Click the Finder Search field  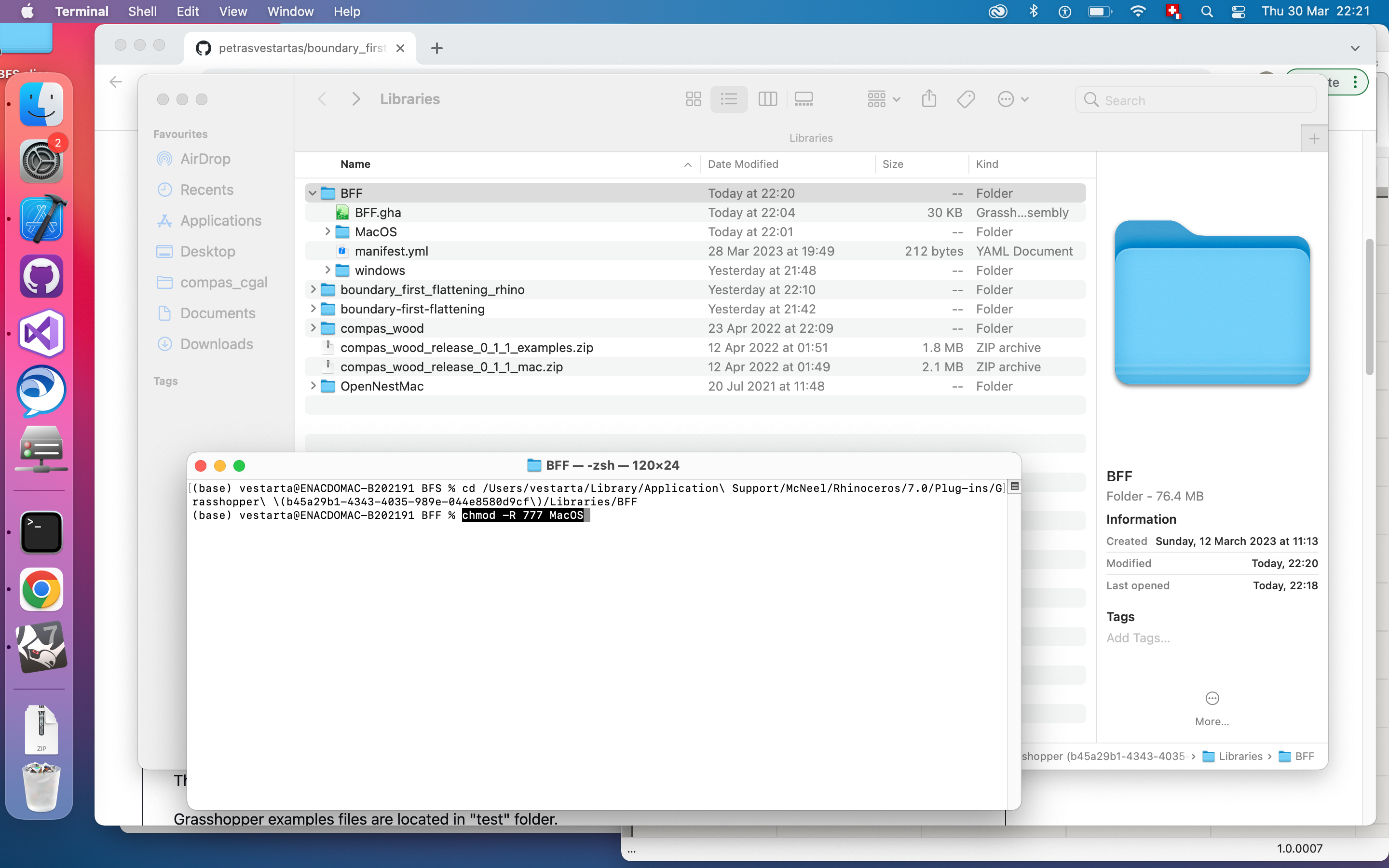[1196, 100]
